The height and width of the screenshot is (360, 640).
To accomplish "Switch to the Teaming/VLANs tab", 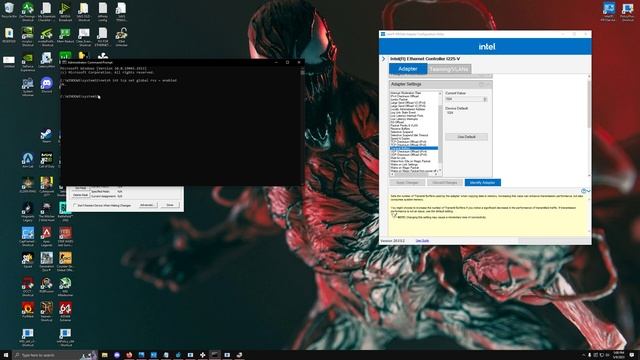I will pyautogui.click(x=449, y=69).
